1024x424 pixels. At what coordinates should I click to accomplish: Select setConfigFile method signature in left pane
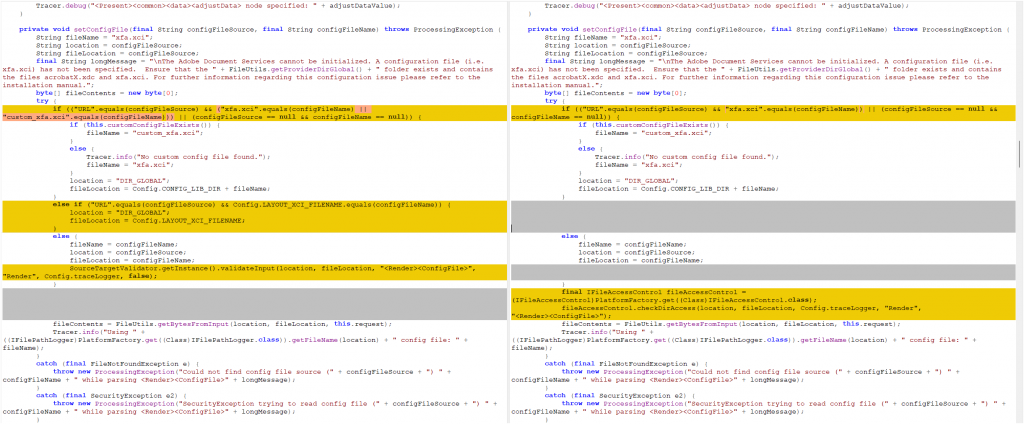(260, 29)
